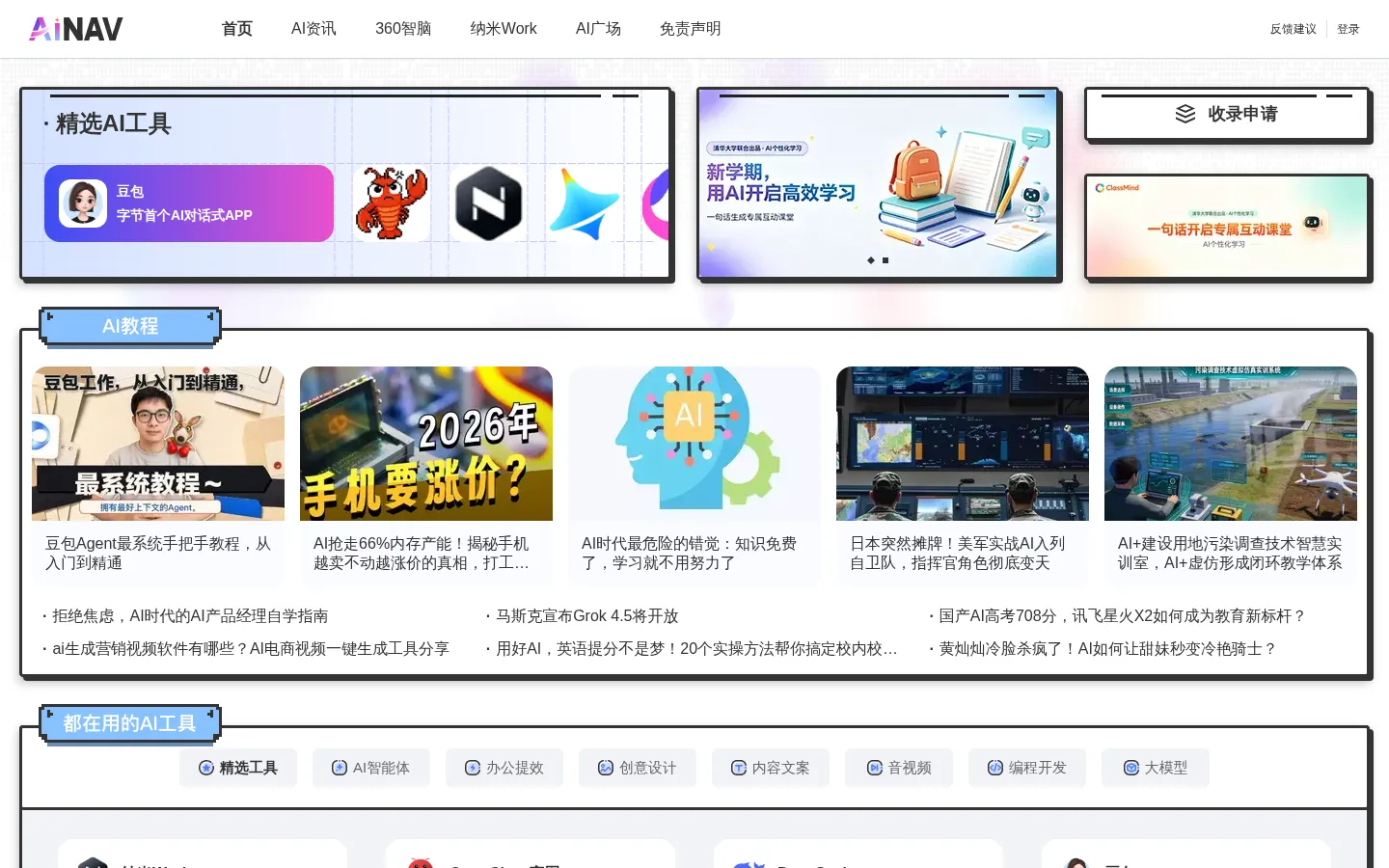Image resolution: width=1389 pixels, height=868 pixels.
Task: Click the AiNAV logo
Action: (x=76, y=29)
